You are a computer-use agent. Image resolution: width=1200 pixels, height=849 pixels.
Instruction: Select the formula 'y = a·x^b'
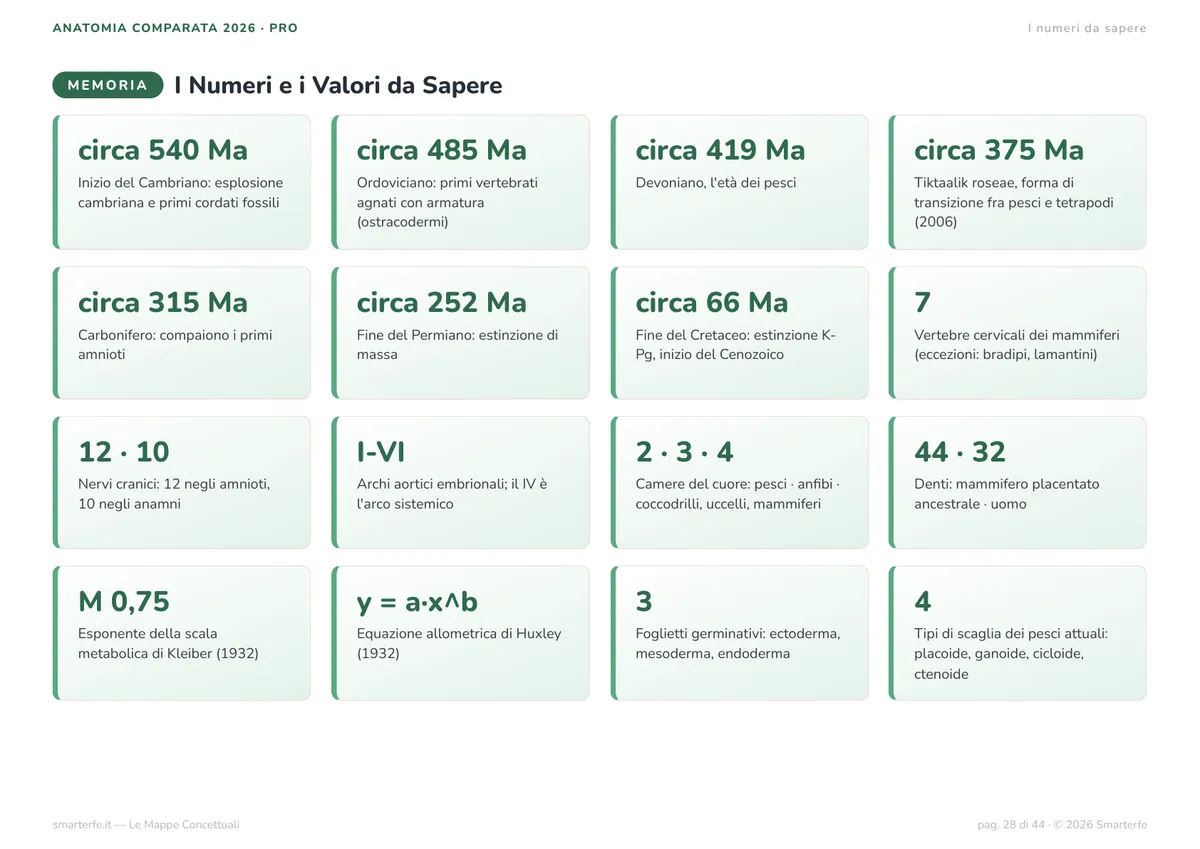pyautogui.click(x=418, y=602)
